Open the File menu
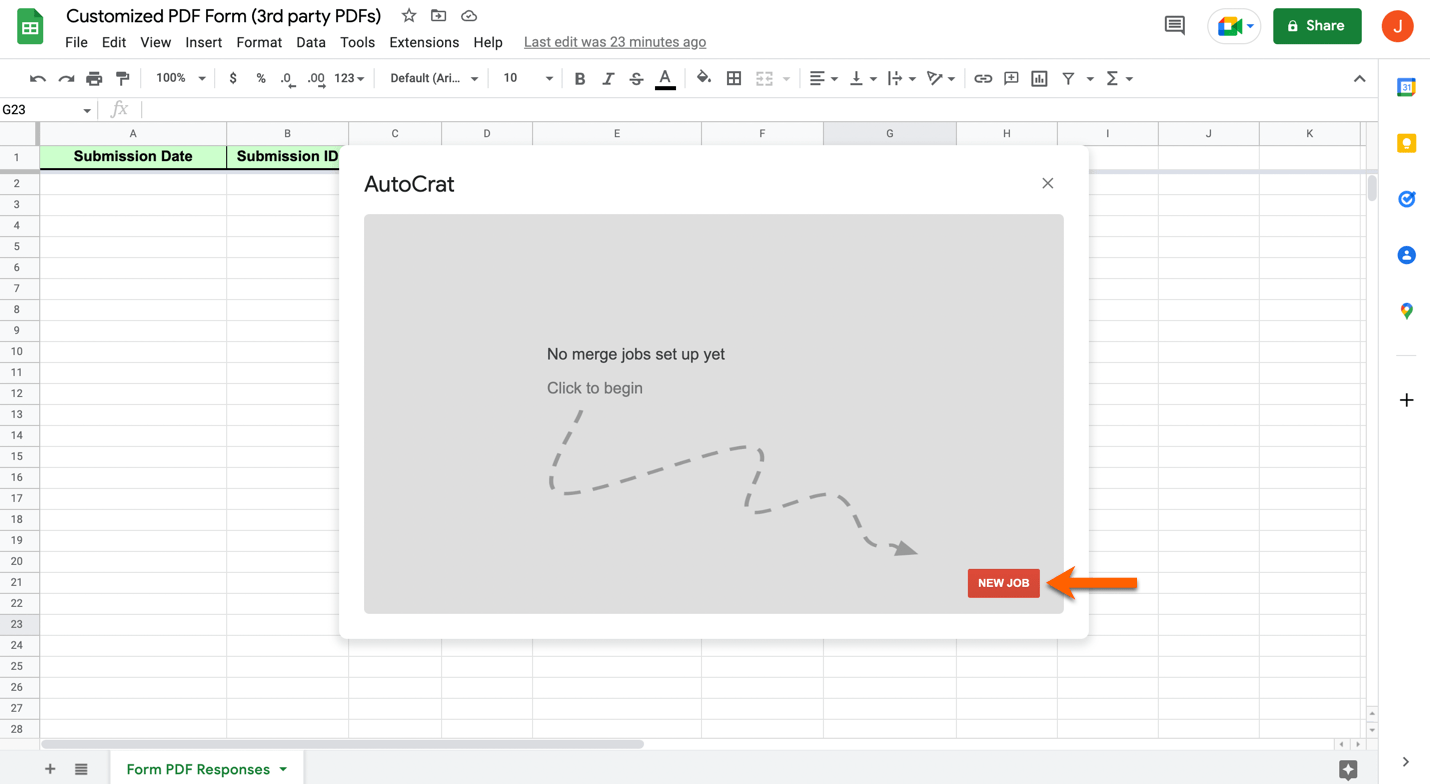 76,42
